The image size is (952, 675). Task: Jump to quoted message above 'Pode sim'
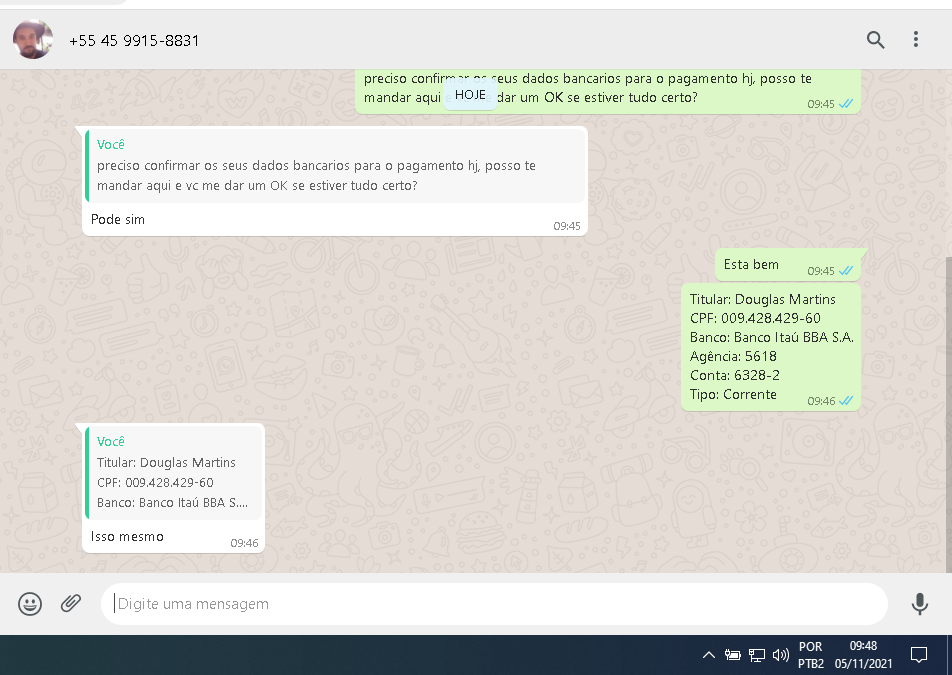pos(334,166)
